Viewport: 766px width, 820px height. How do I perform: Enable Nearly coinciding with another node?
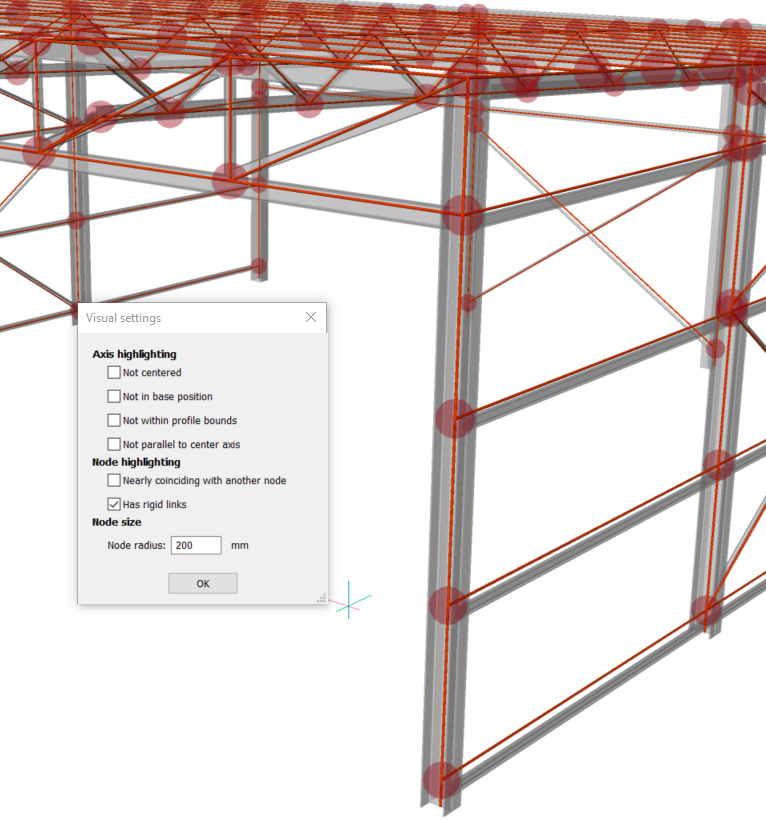(114, 481)
